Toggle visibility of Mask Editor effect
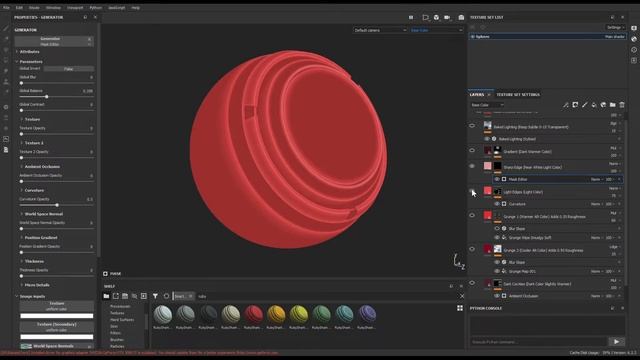640x360 pixels. (497, 179)
